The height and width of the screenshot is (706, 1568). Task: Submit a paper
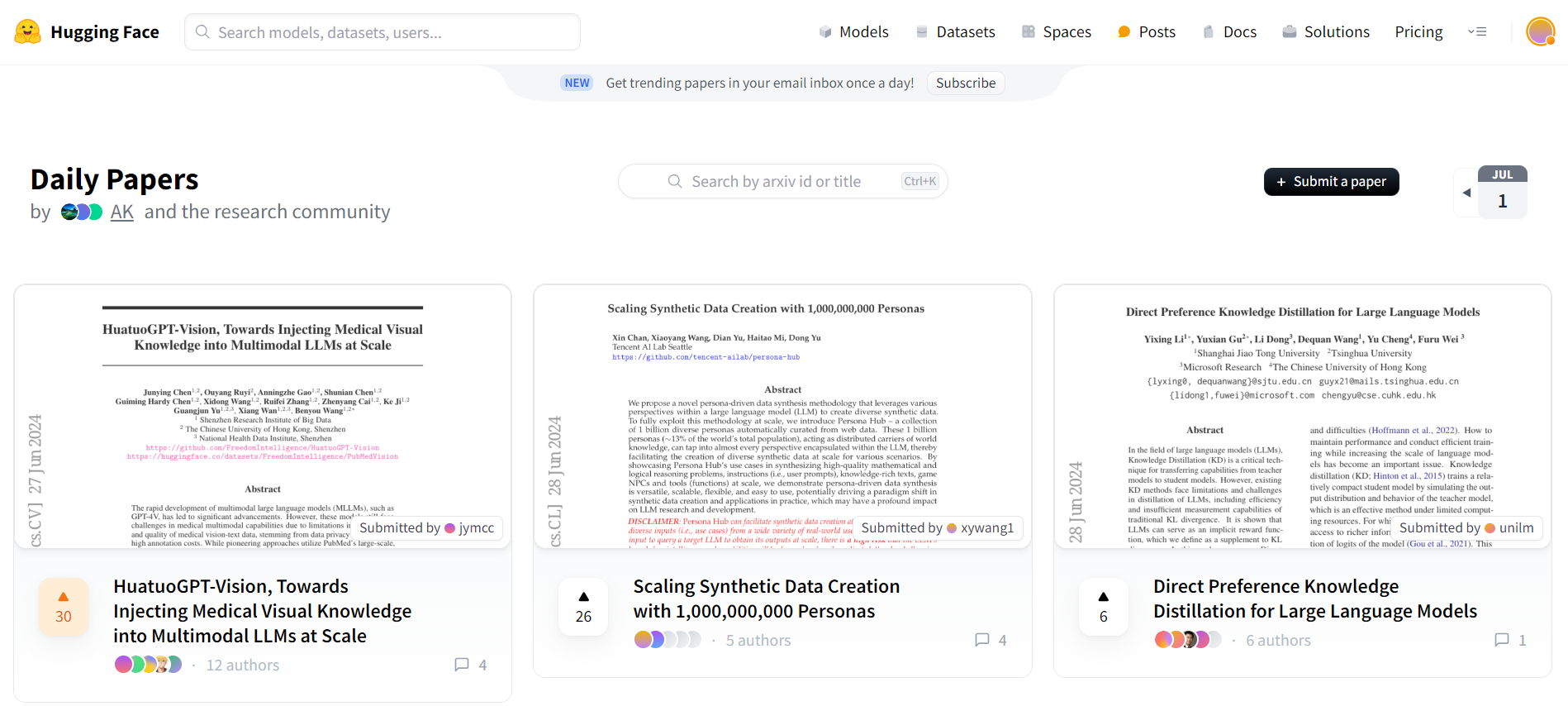coord(1331,182)
